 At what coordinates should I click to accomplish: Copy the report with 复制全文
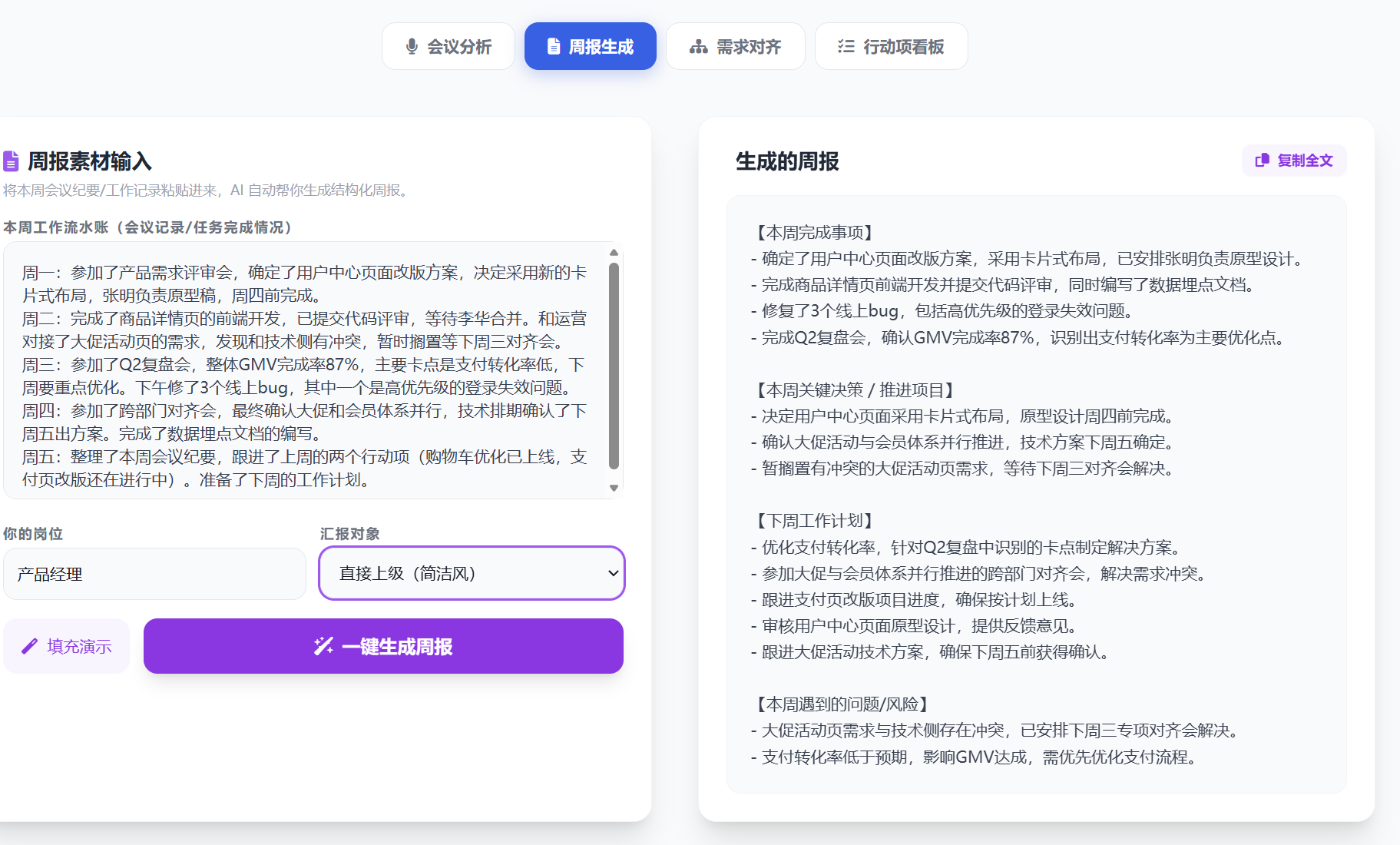1294,161
